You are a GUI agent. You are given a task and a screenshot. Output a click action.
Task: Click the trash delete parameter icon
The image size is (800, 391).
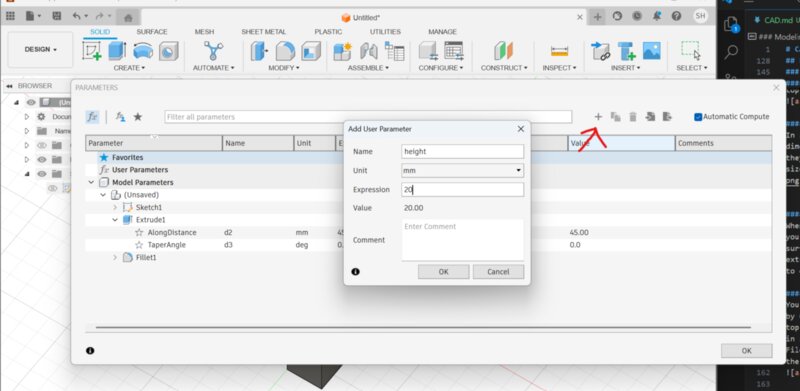(x=633, y=117)
